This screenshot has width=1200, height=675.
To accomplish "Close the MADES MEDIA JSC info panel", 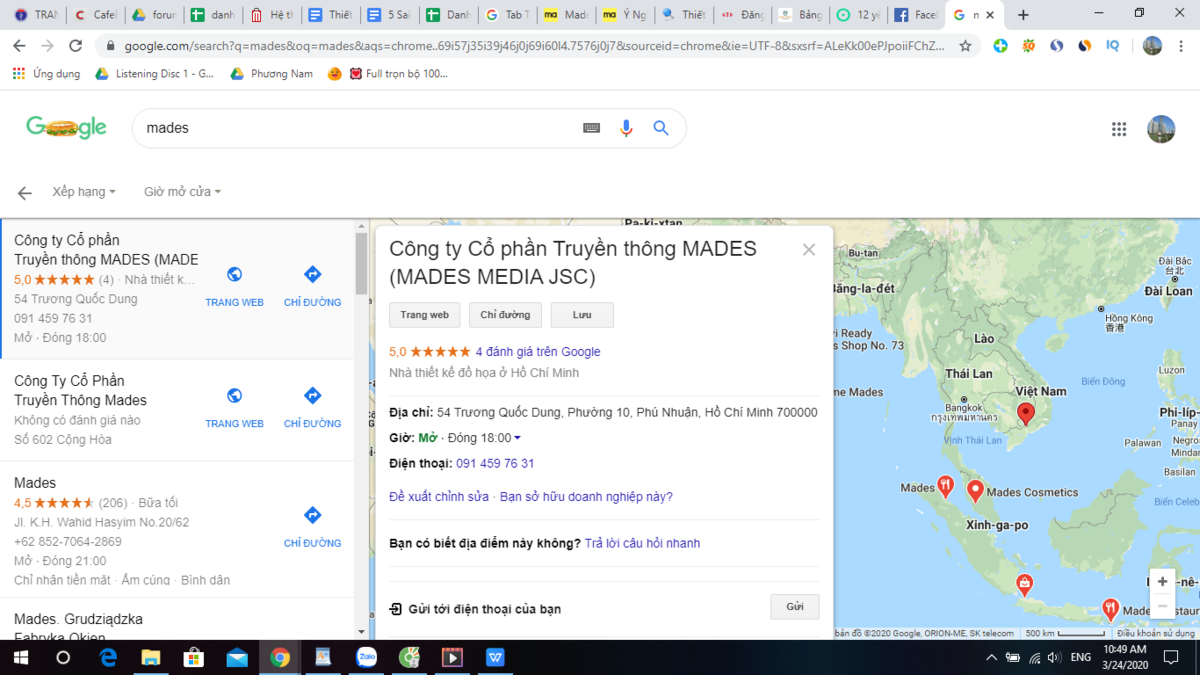I will click(x=809, y=250).
